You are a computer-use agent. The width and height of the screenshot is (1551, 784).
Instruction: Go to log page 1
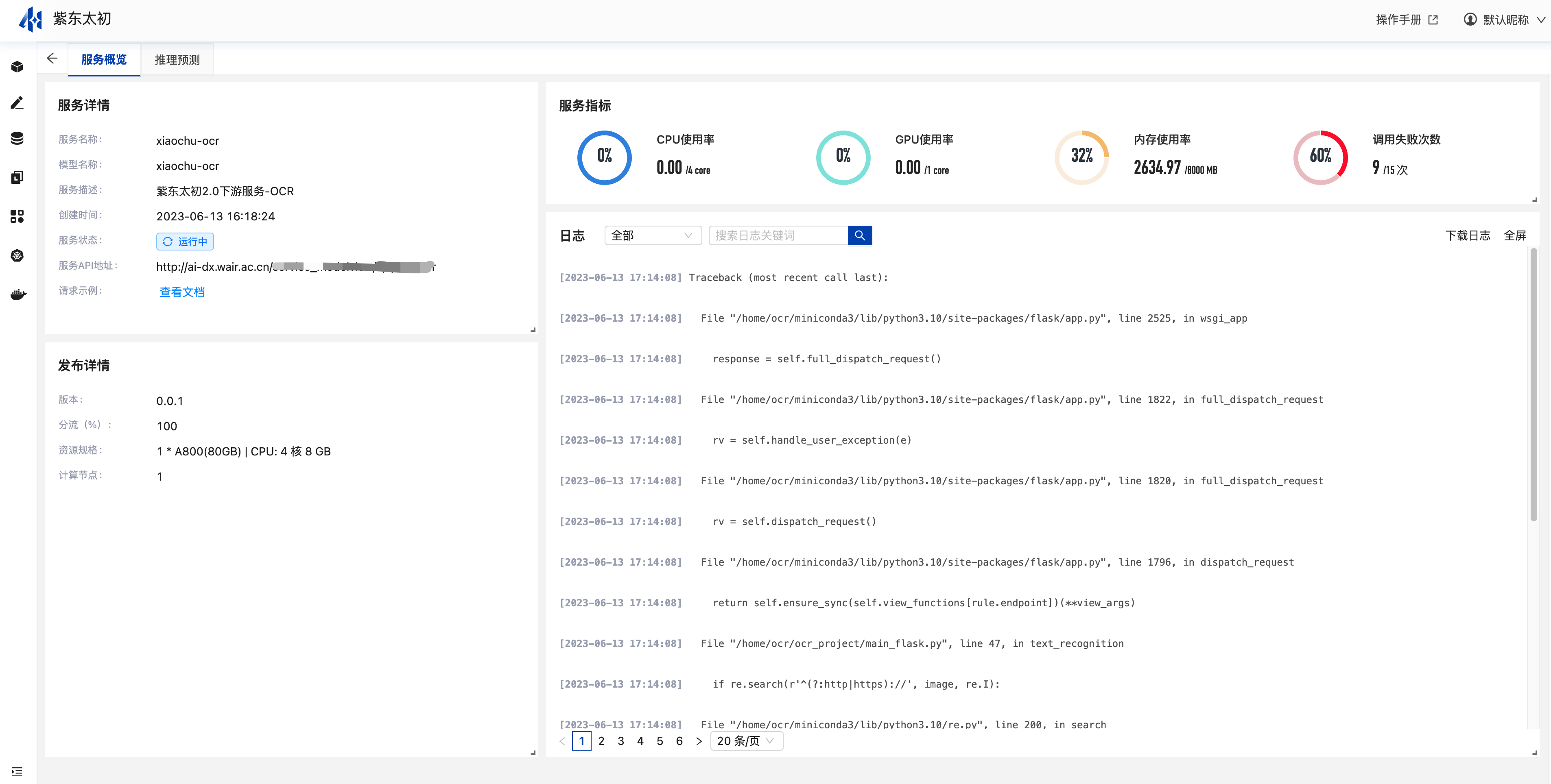click(x=582, y=740)
